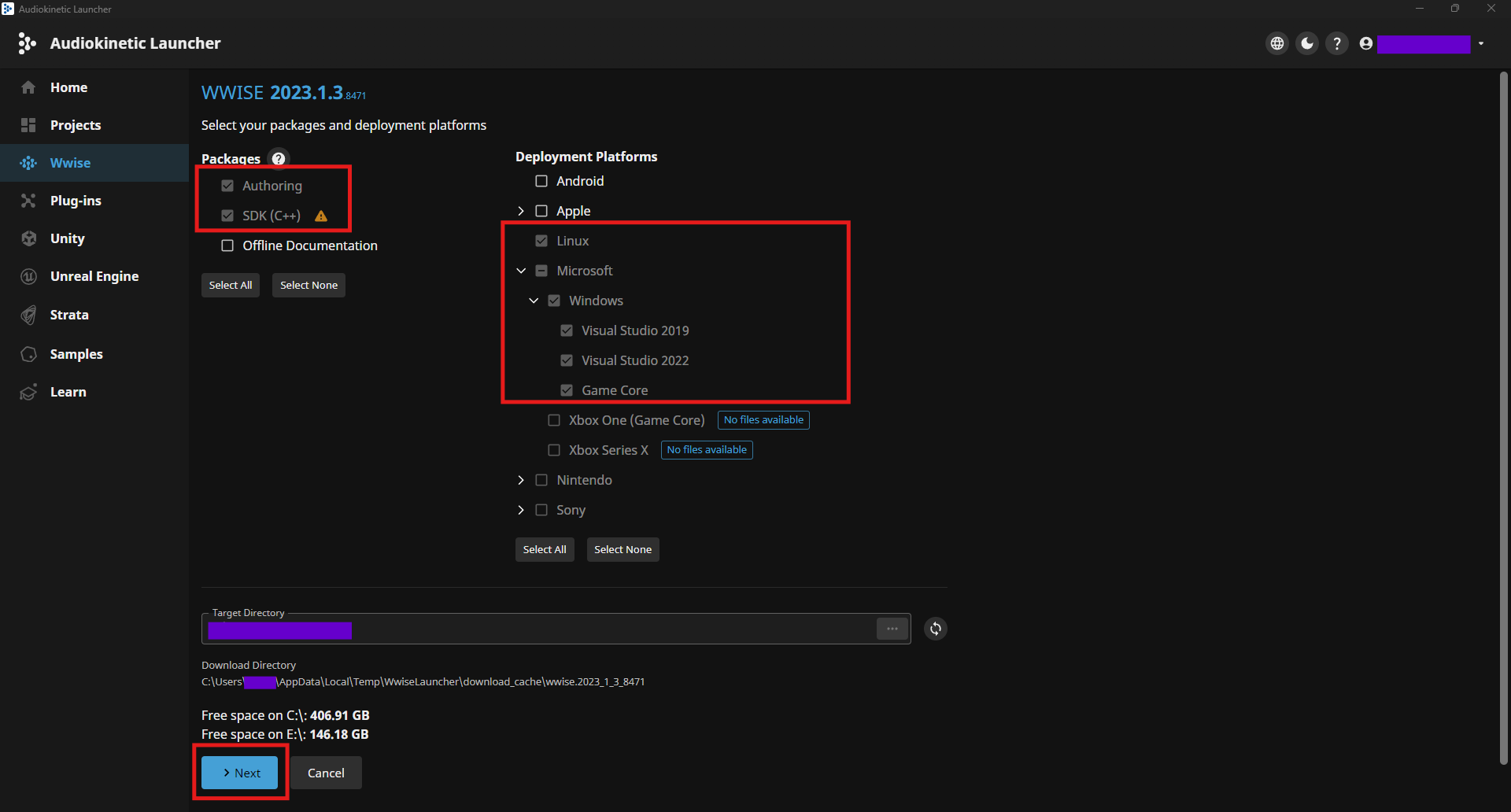
Task: Click the Xbox One 'No files available' badge
Action: (x=763, y=420)
